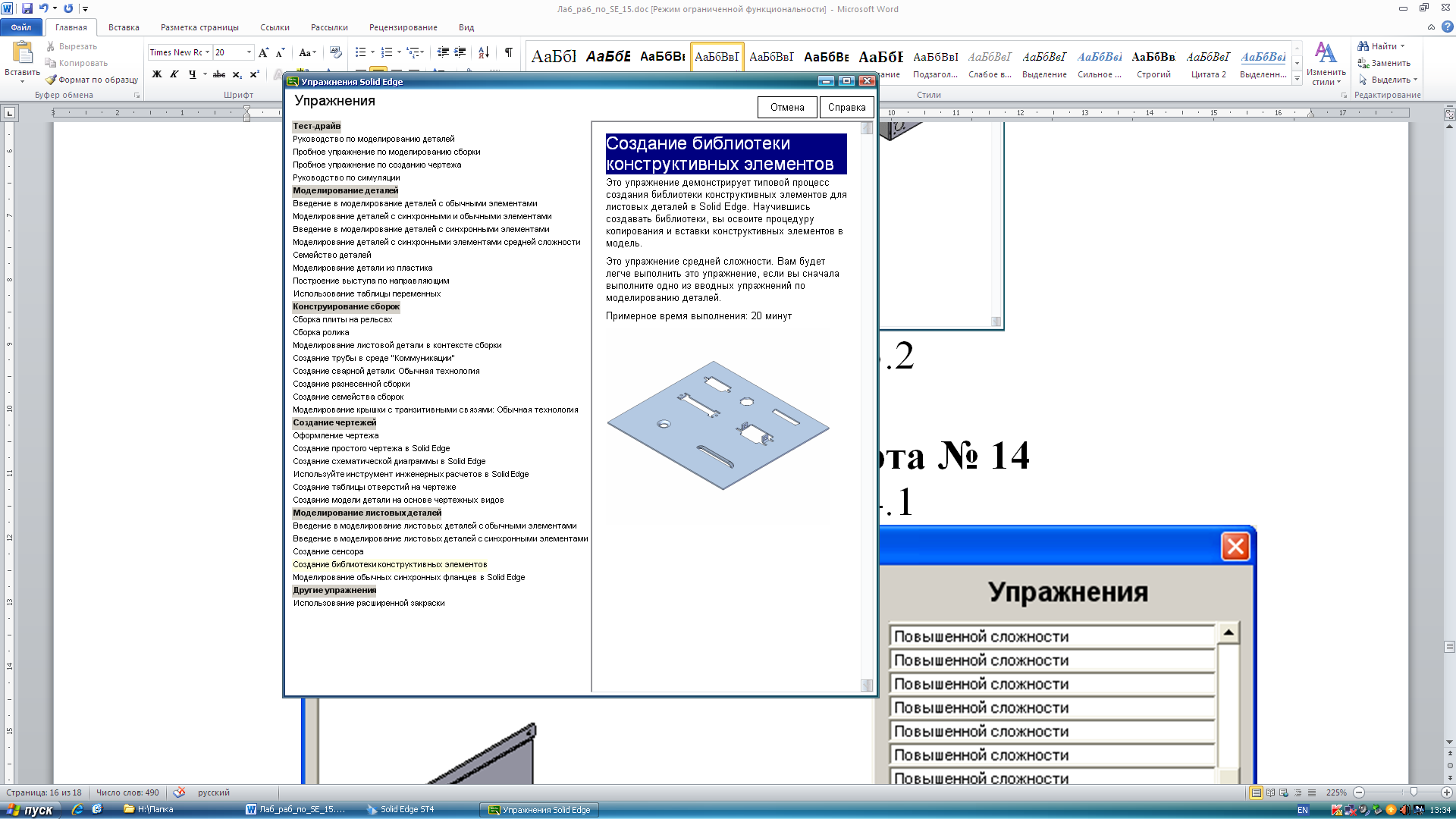Toggle bold (Ж) formatting
Viewport: 1456px width, 819px height.
pos(157,74)
